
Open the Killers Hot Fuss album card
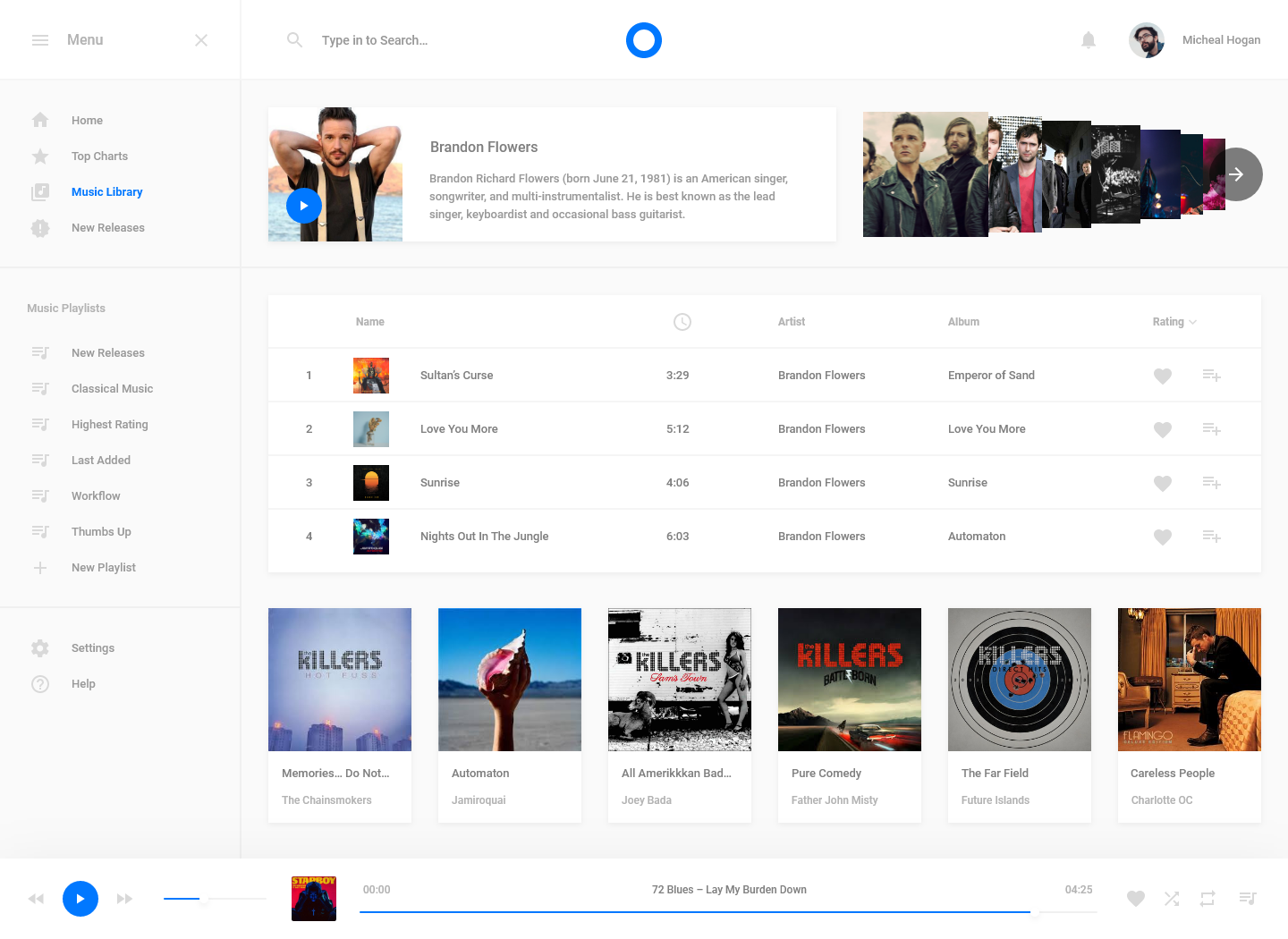click(x=340, y=680)
